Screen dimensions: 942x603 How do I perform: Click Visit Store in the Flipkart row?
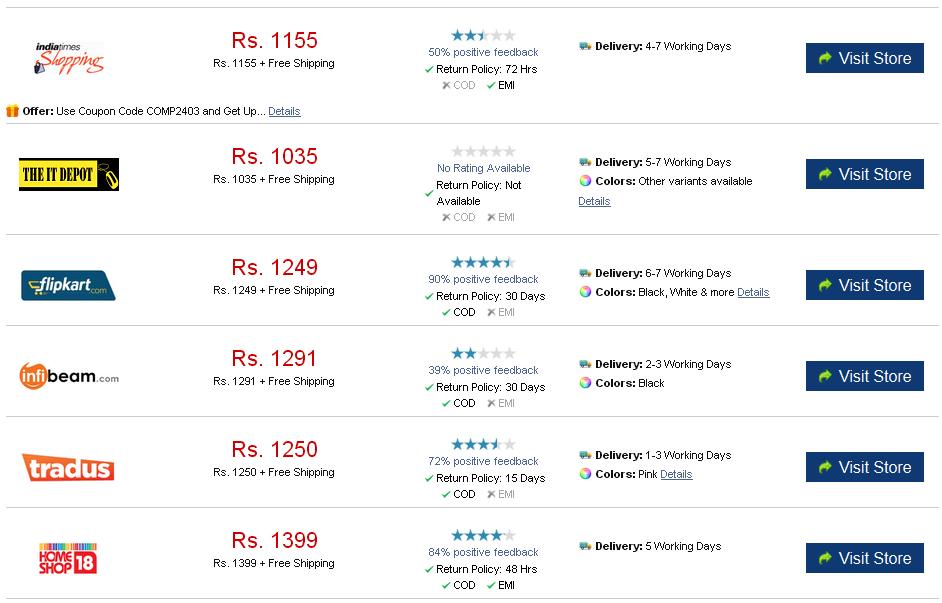tap(865, 285)
